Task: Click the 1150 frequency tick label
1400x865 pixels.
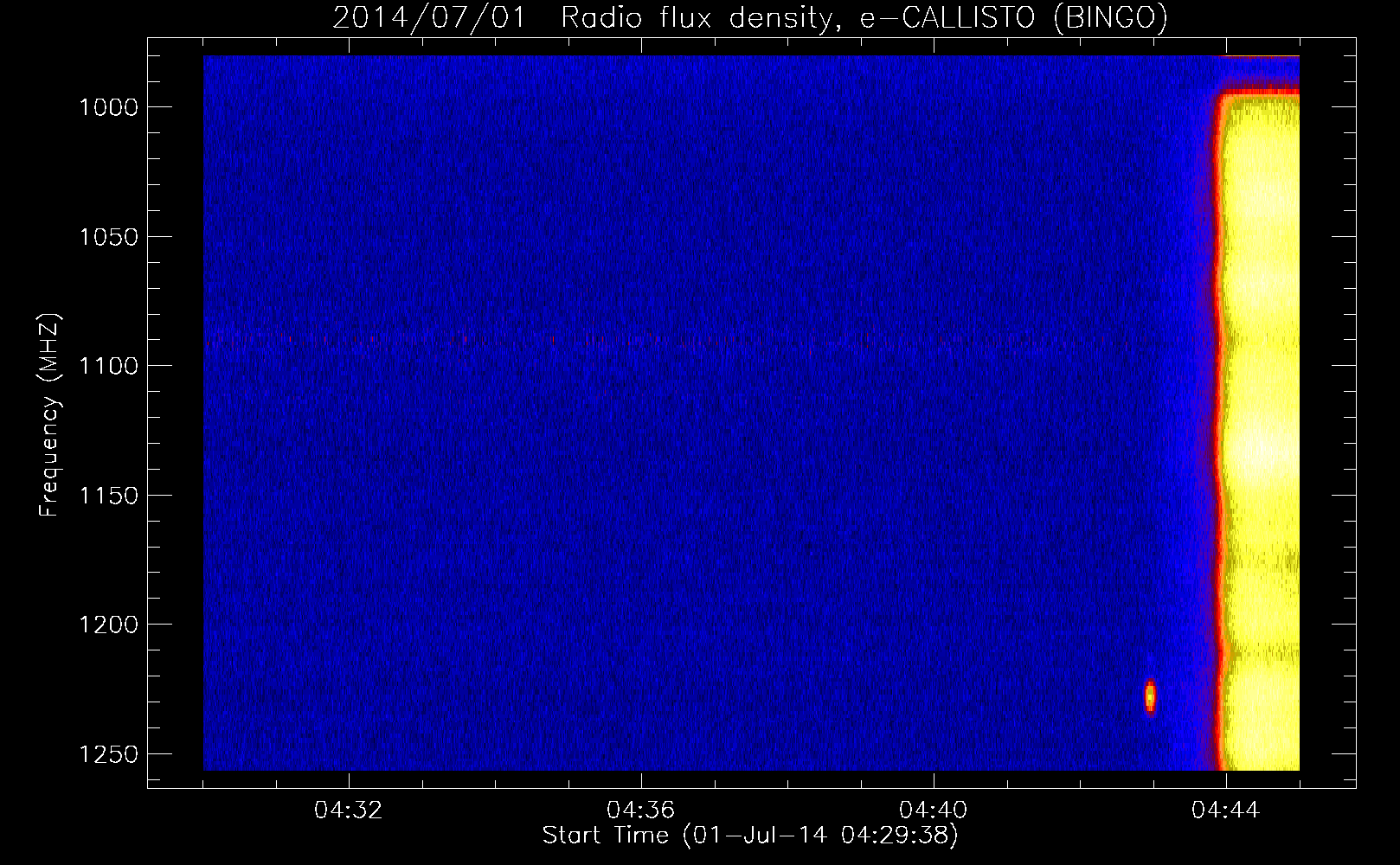Action: (109, 496)
